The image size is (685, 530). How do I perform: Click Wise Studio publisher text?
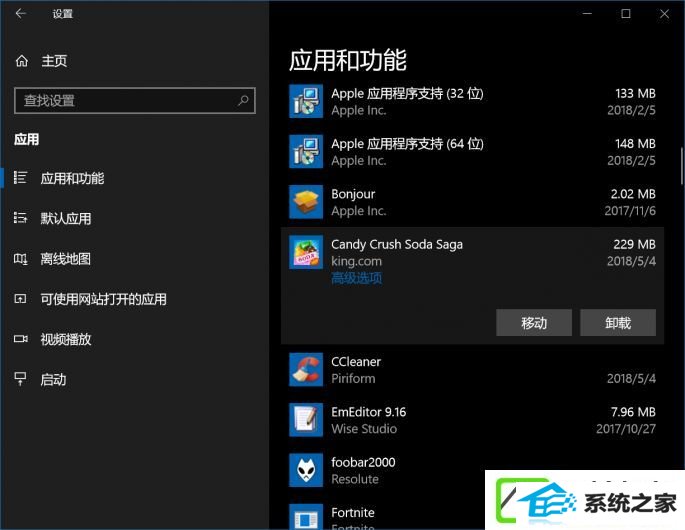tap(364, 429)
